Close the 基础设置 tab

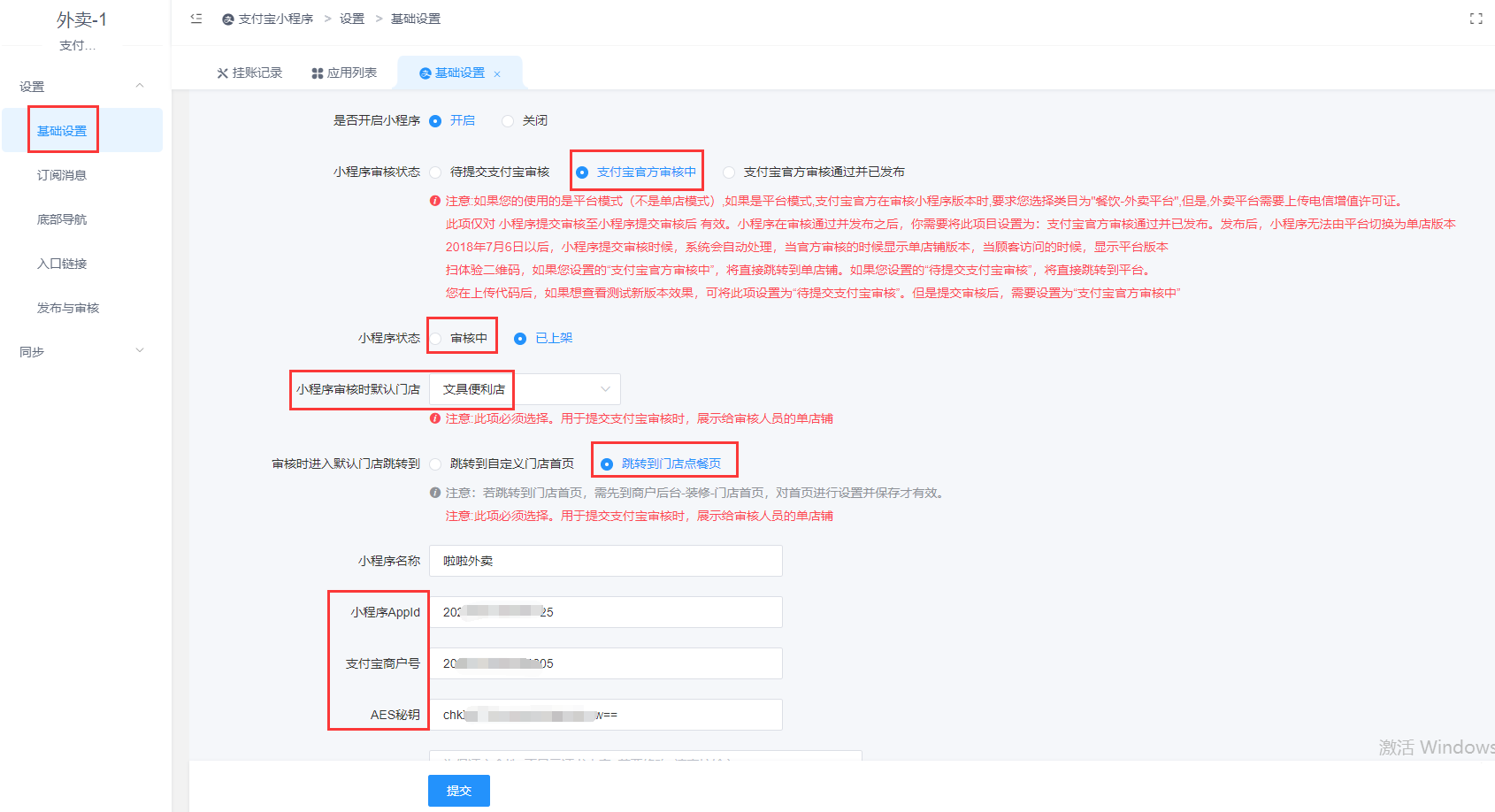pyautogui.click(x=497, y=74)
